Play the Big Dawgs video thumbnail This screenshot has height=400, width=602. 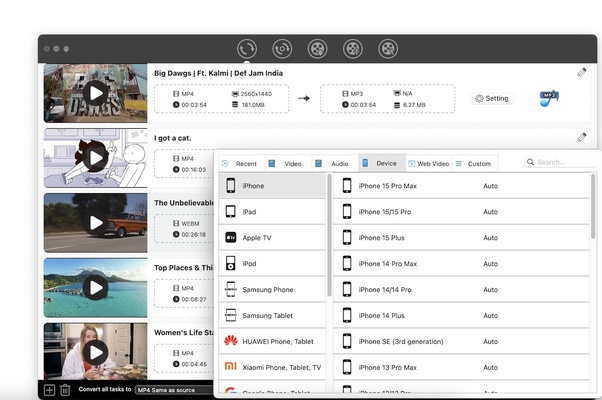95,93
